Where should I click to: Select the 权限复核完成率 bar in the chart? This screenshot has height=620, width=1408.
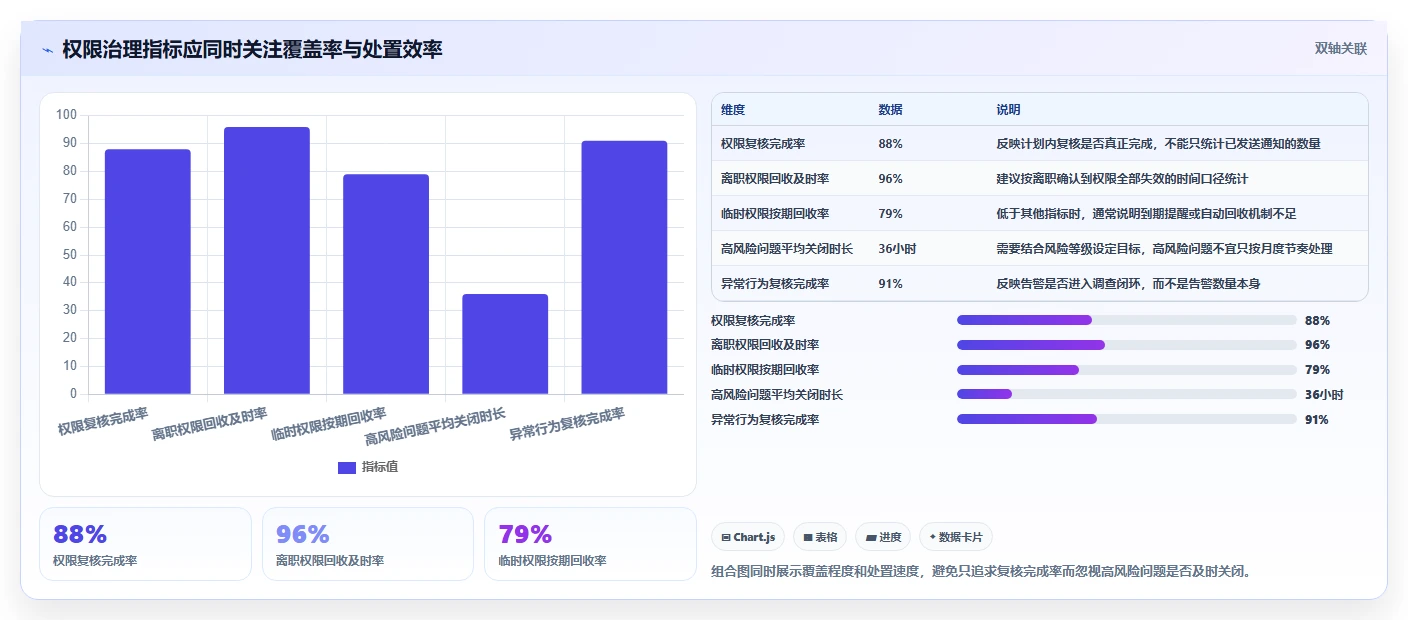[x=148, y=272]
